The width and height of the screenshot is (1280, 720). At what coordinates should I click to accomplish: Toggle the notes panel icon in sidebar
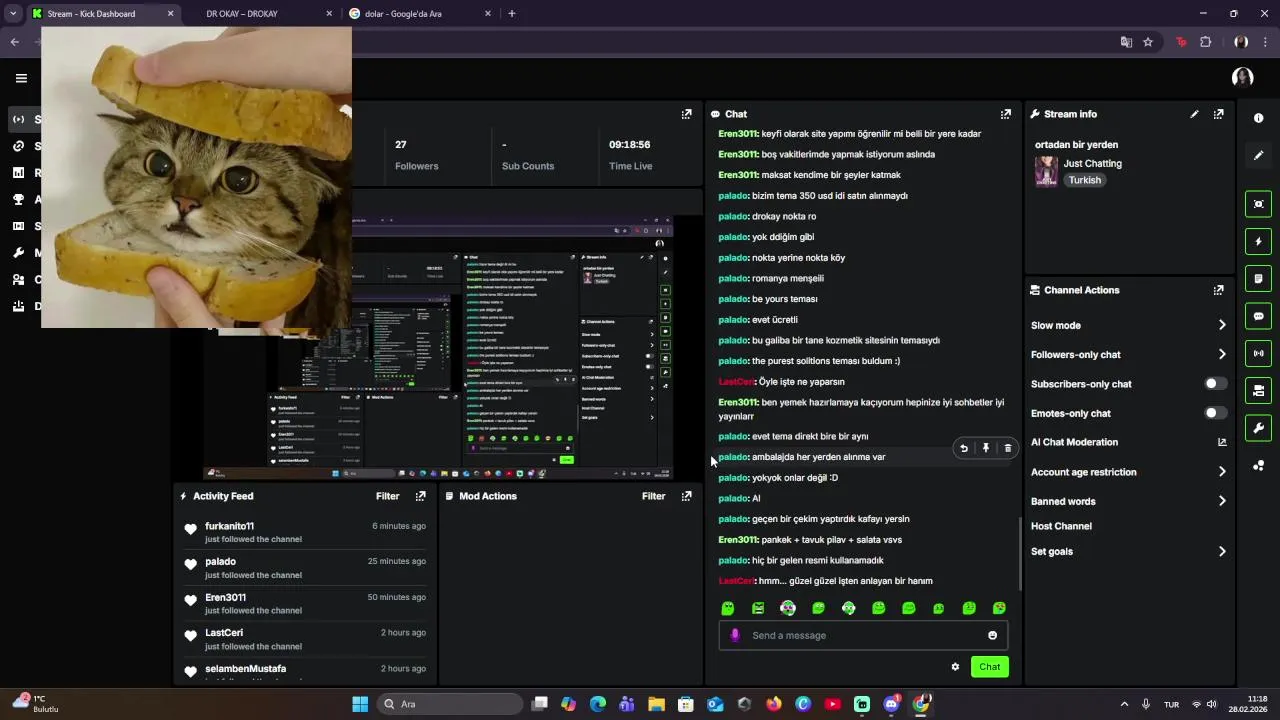1258,278
